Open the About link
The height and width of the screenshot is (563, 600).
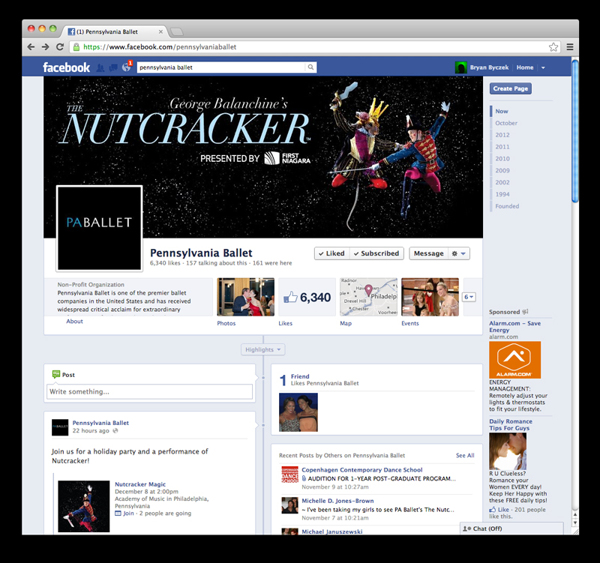click(x=75, y=321)
